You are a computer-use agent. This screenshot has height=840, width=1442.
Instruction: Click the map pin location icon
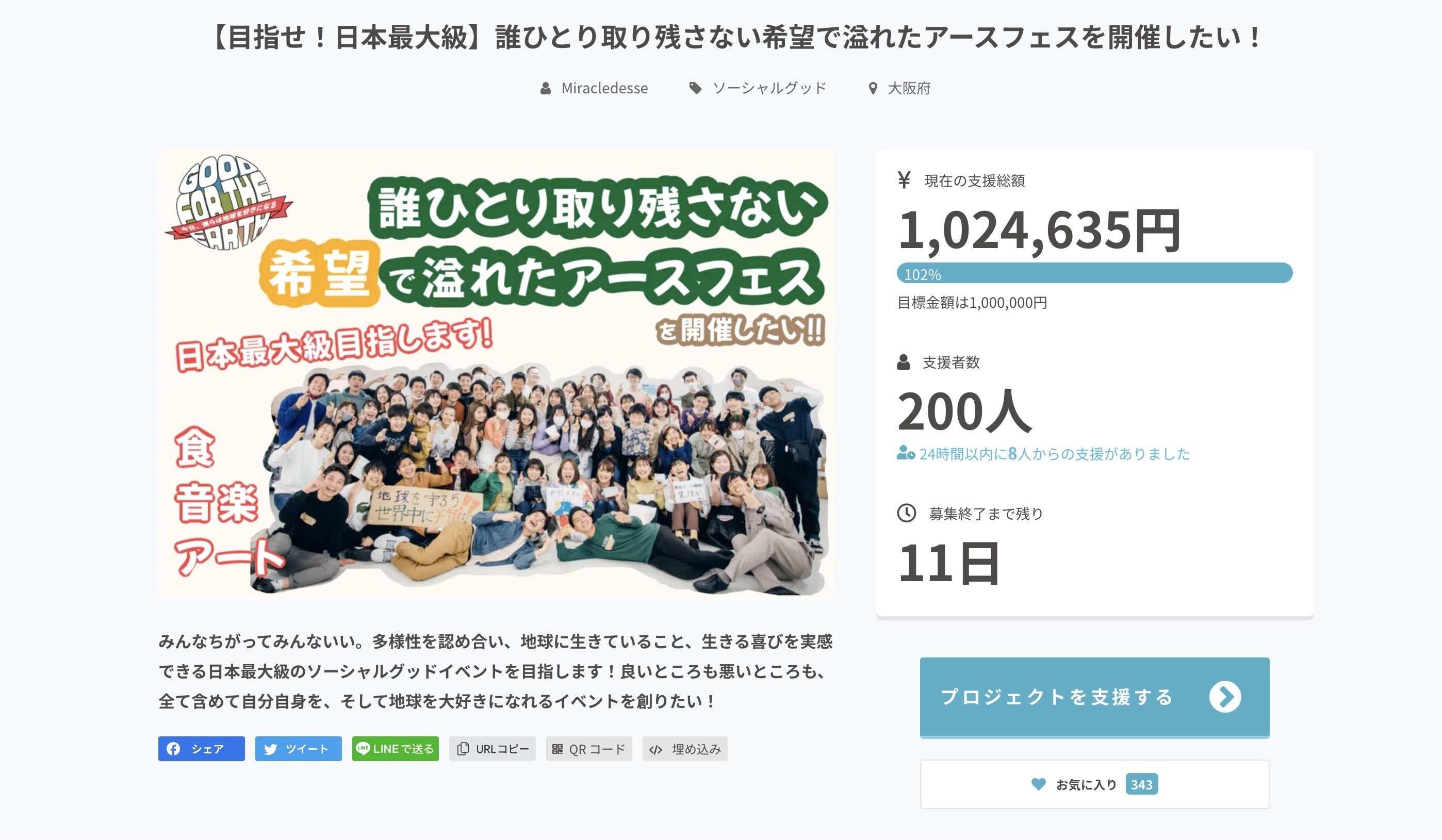click(x=873, y=88)
